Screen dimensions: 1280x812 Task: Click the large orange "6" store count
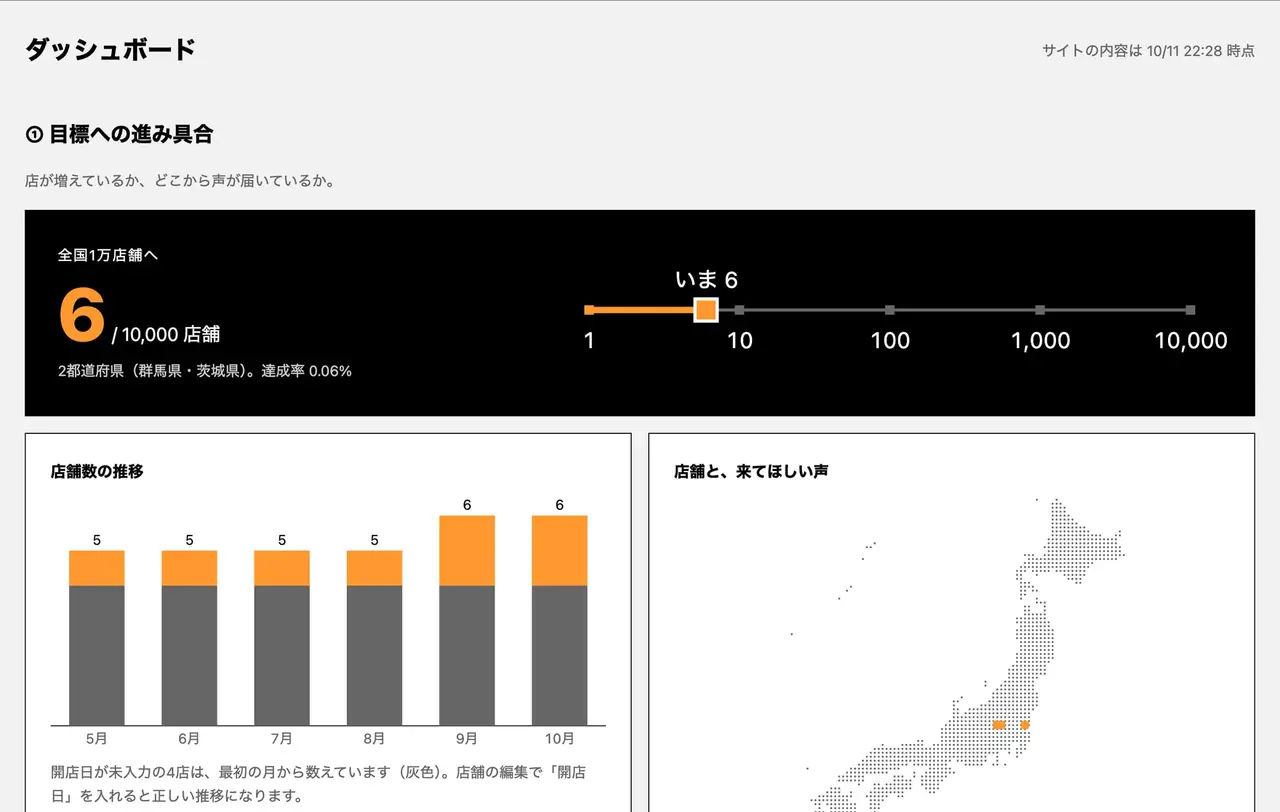pos(82,314)
